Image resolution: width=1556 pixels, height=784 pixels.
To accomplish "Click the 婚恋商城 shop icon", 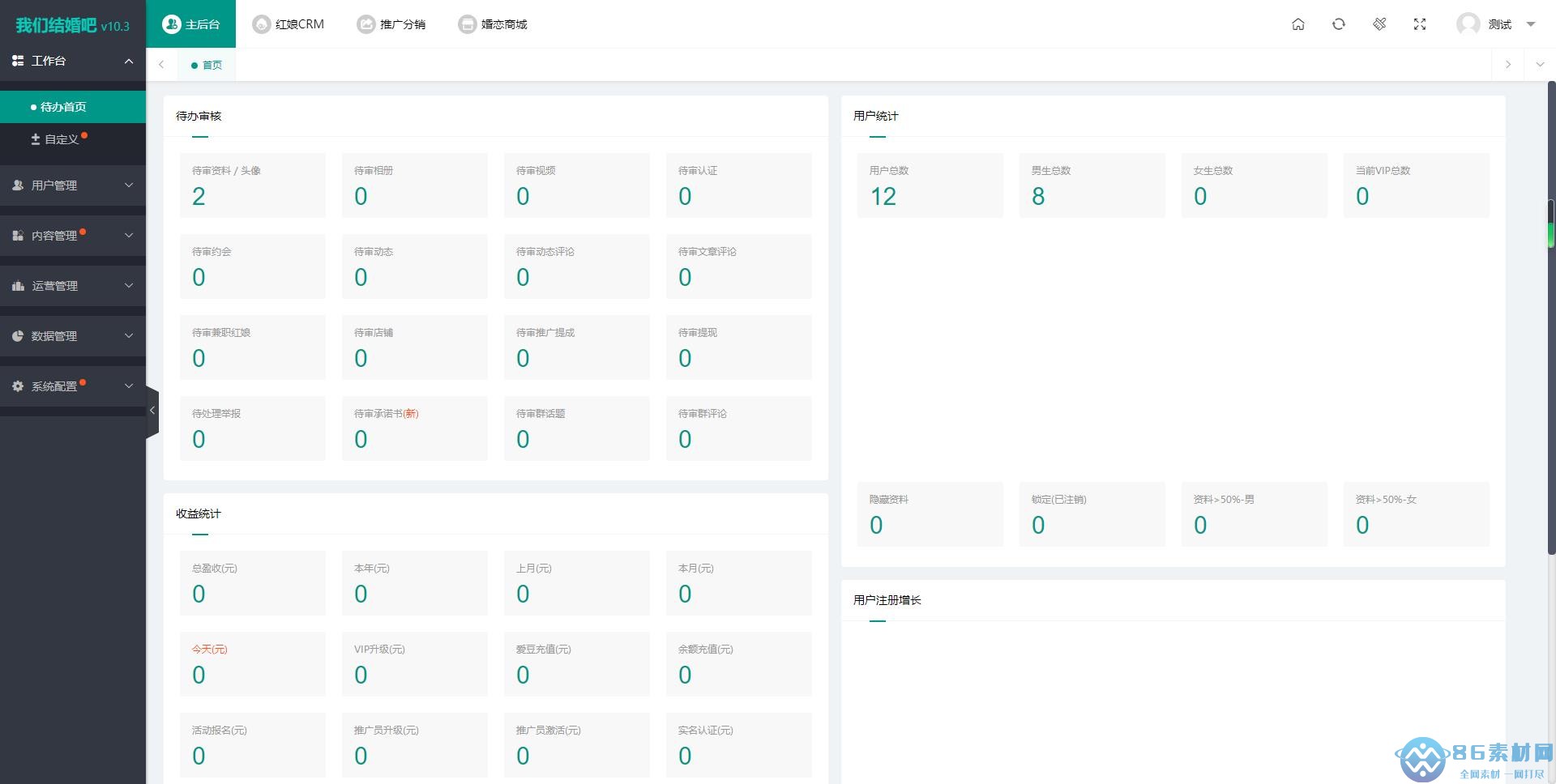I will 467,24.
